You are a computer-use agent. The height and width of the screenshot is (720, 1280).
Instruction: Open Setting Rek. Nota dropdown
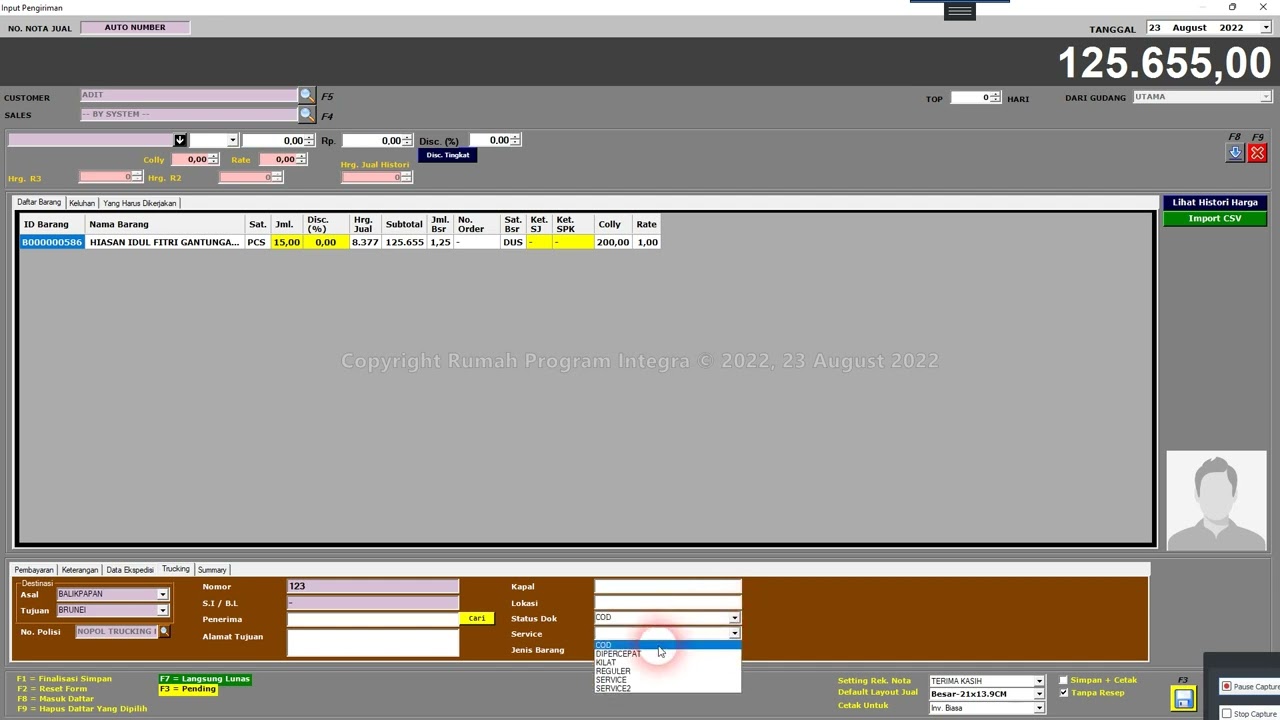click(x=1039, y=681)
